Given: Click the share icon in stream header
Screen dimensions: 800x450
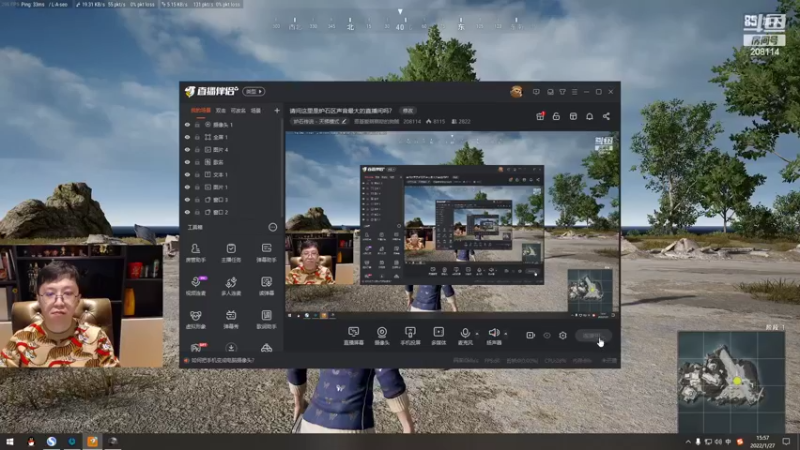Looking at the screenshot, I should [x=606, y=116].
